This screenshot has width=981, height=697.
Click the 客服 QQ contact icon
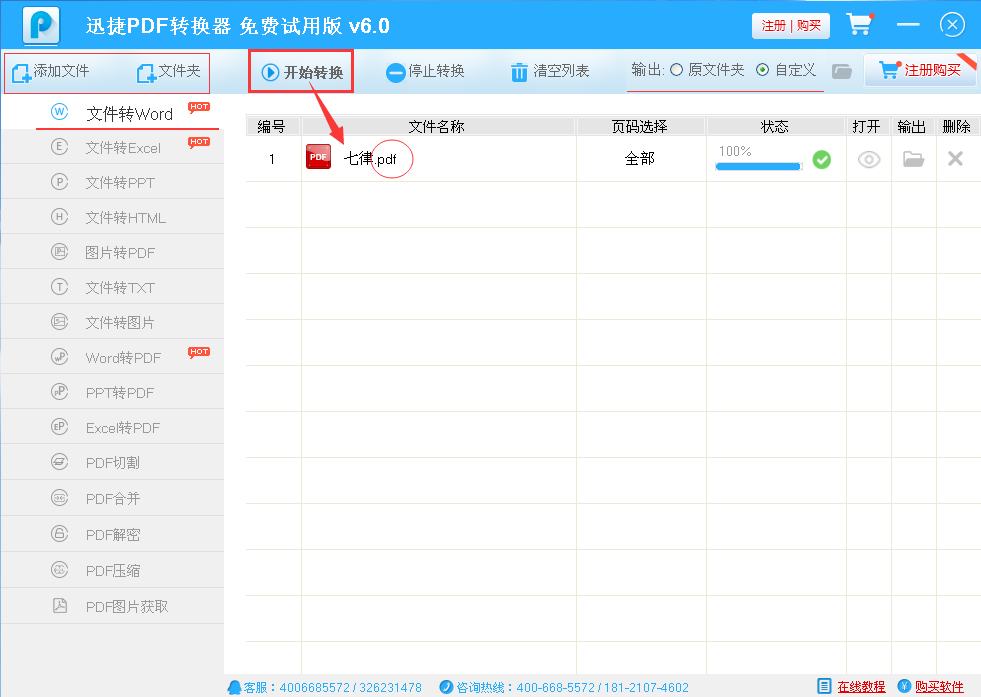pyautogui.click(x=235, y=687)
